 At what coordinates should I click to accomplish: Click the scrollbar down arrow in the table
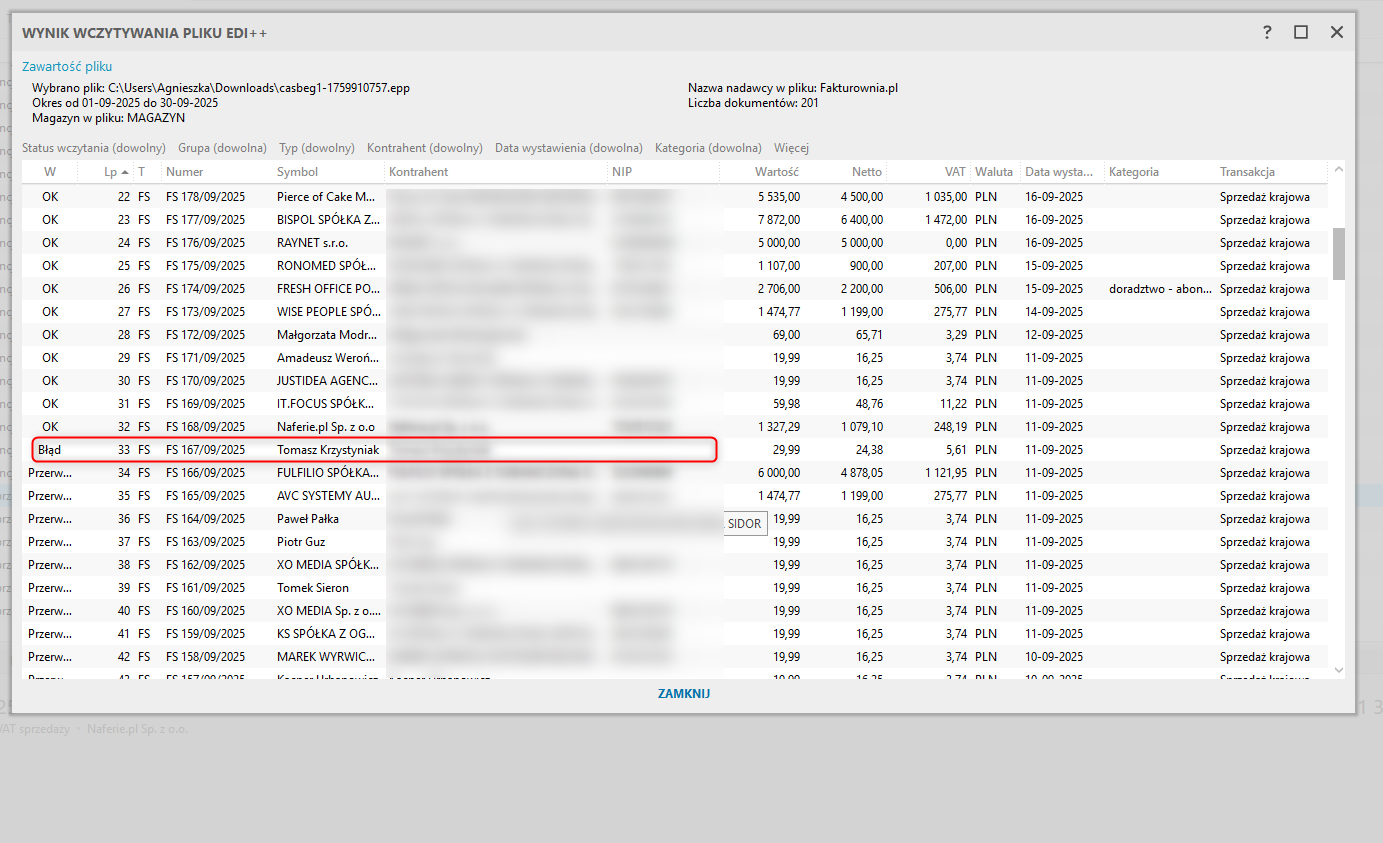(x=1338, y=670)
